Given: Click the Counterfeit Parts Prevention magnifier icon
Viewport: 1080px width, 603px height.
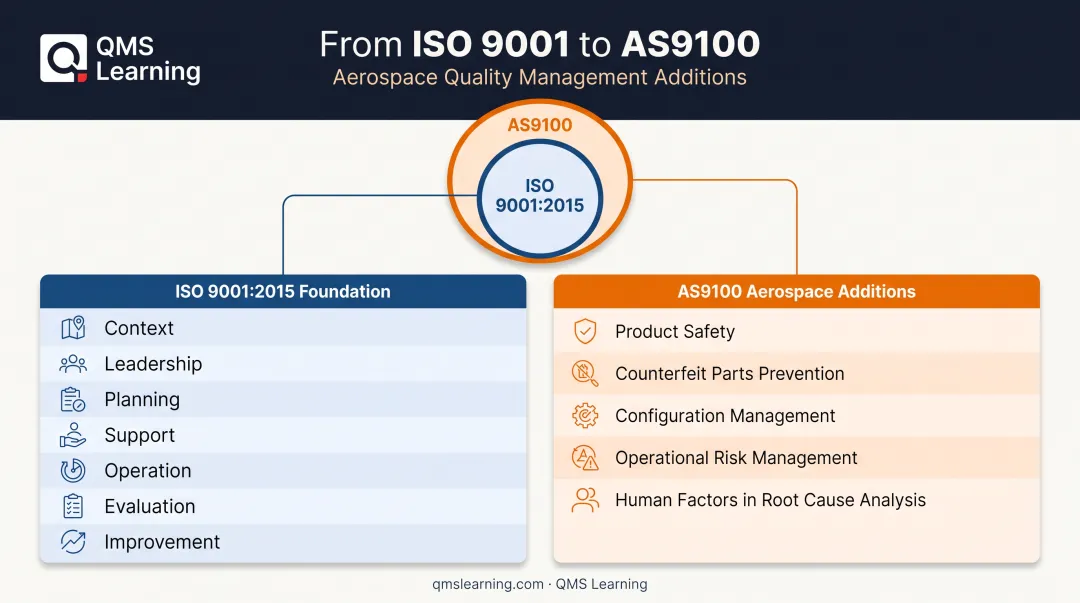Looking at the screenshot, I should 585,374.
